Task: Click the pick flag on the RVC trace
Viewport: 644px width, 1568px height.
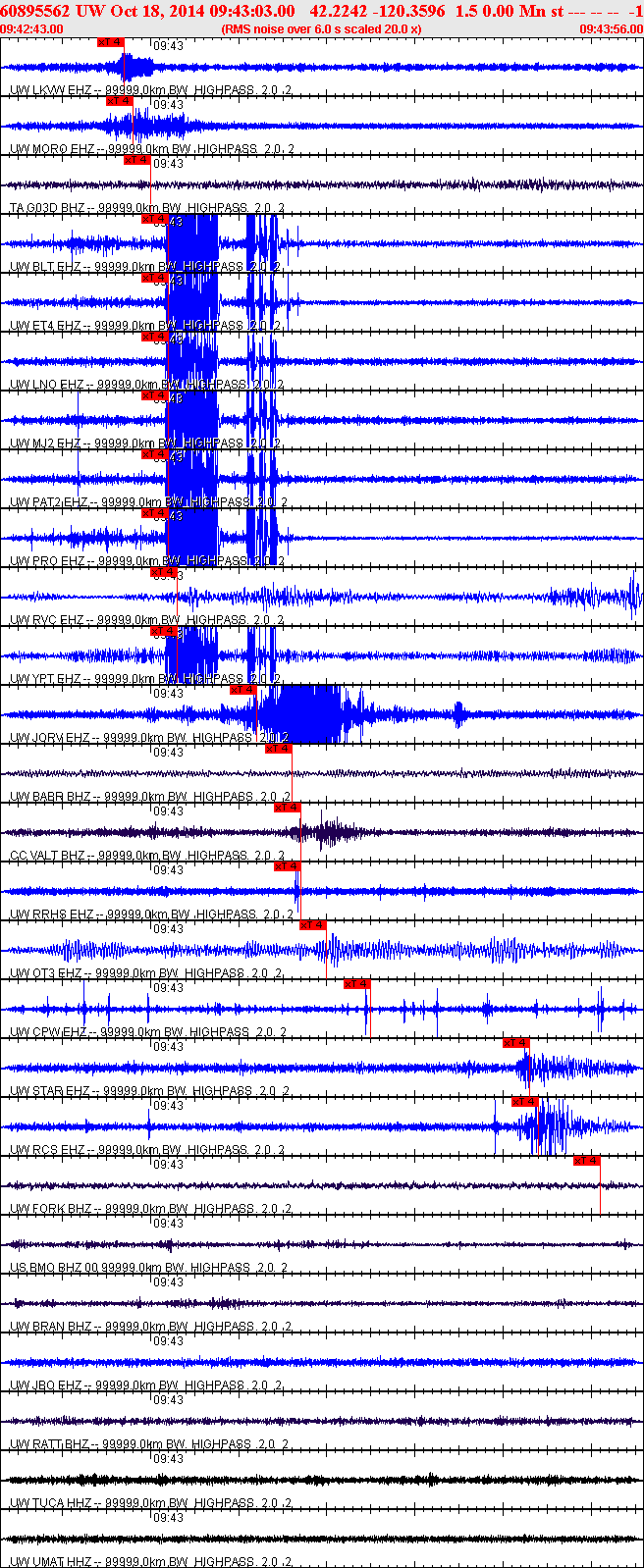Action: pos(163,572)
